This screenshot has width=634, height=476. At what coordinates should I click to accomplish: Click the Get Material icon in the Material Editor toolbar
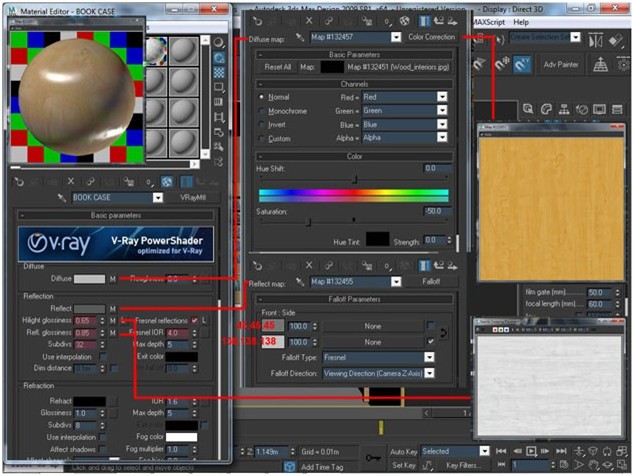(19, 182)
